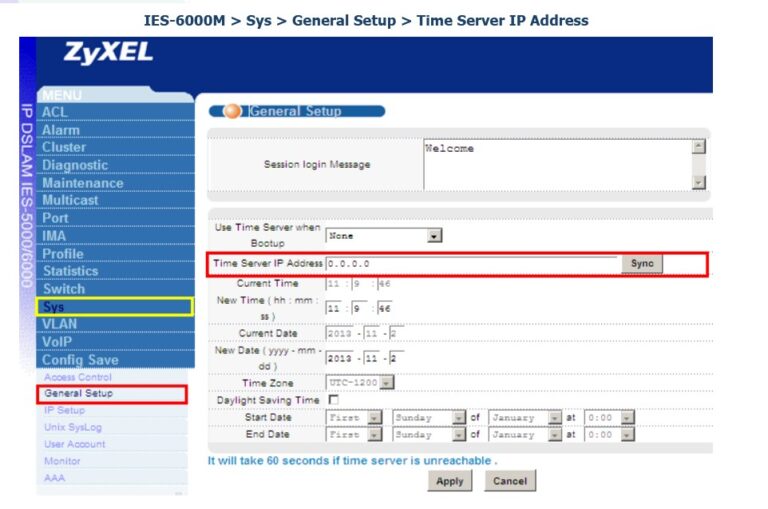The image size is (768, 509).
Task: Open the Statistics menu
Action: click(116, 271)
